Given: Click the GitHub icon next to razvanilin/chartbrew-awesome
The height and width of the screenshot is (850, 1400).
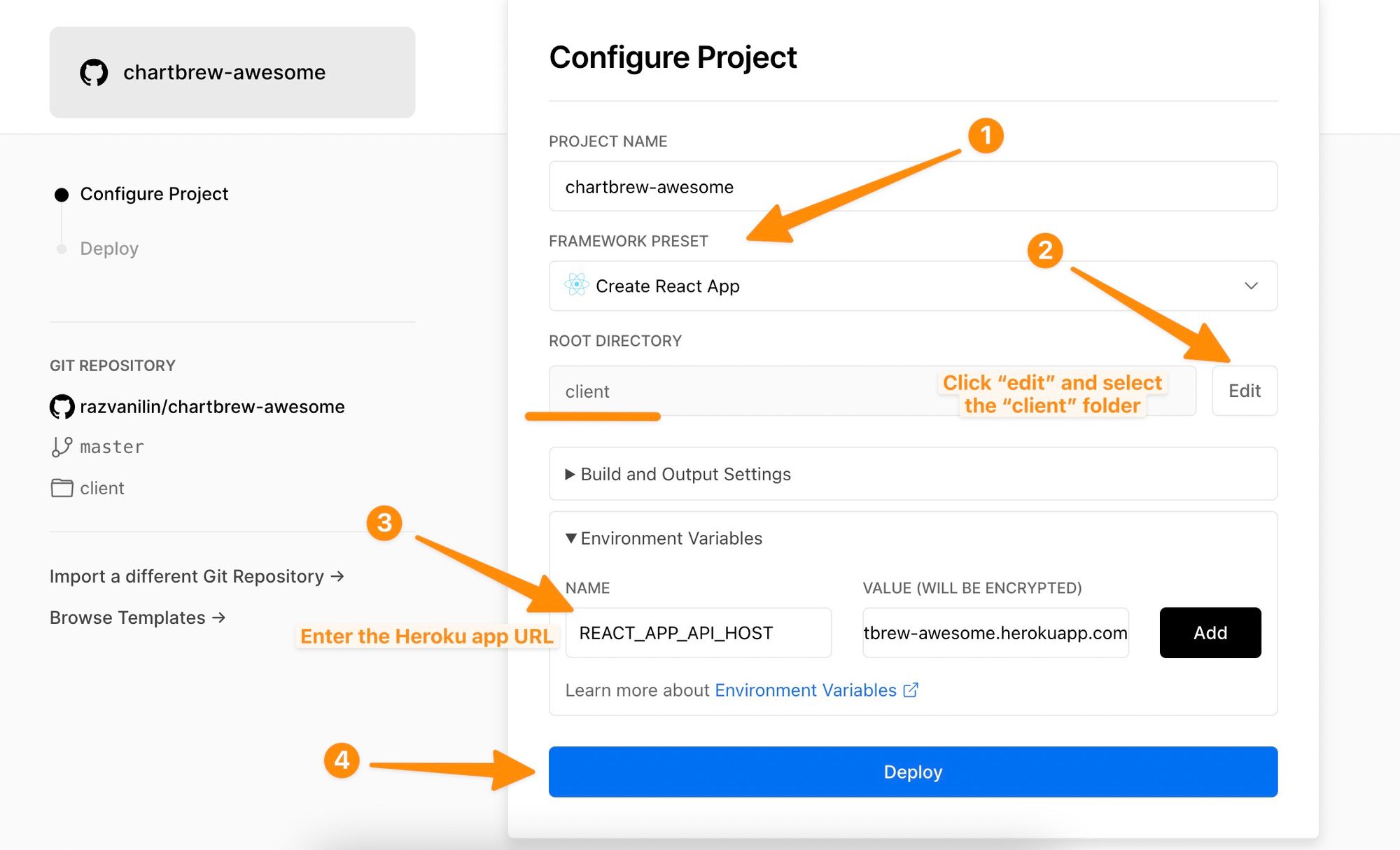Looking at the screenshot, I should 62,407.
